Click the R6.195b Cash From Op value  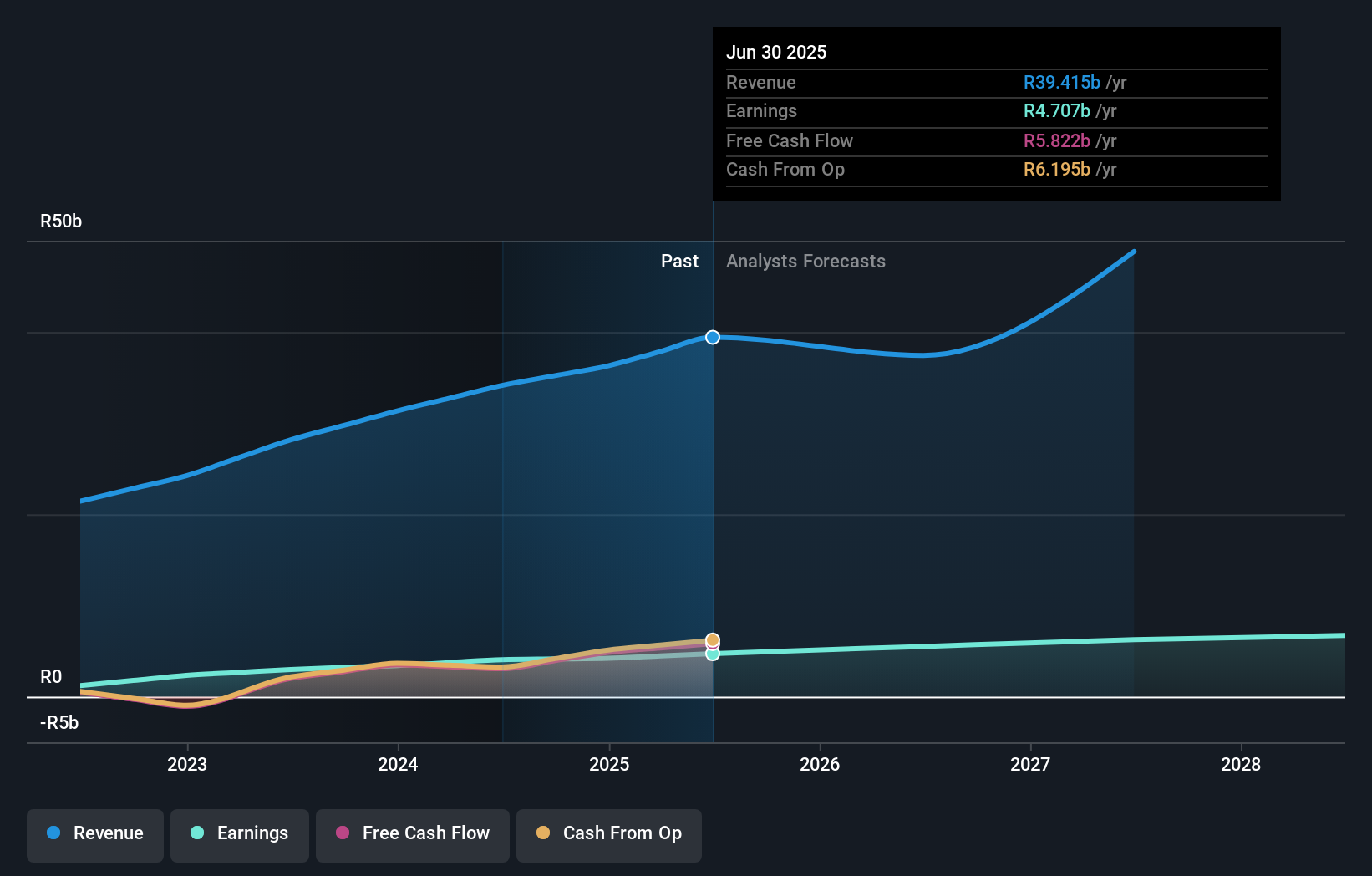1057,169
